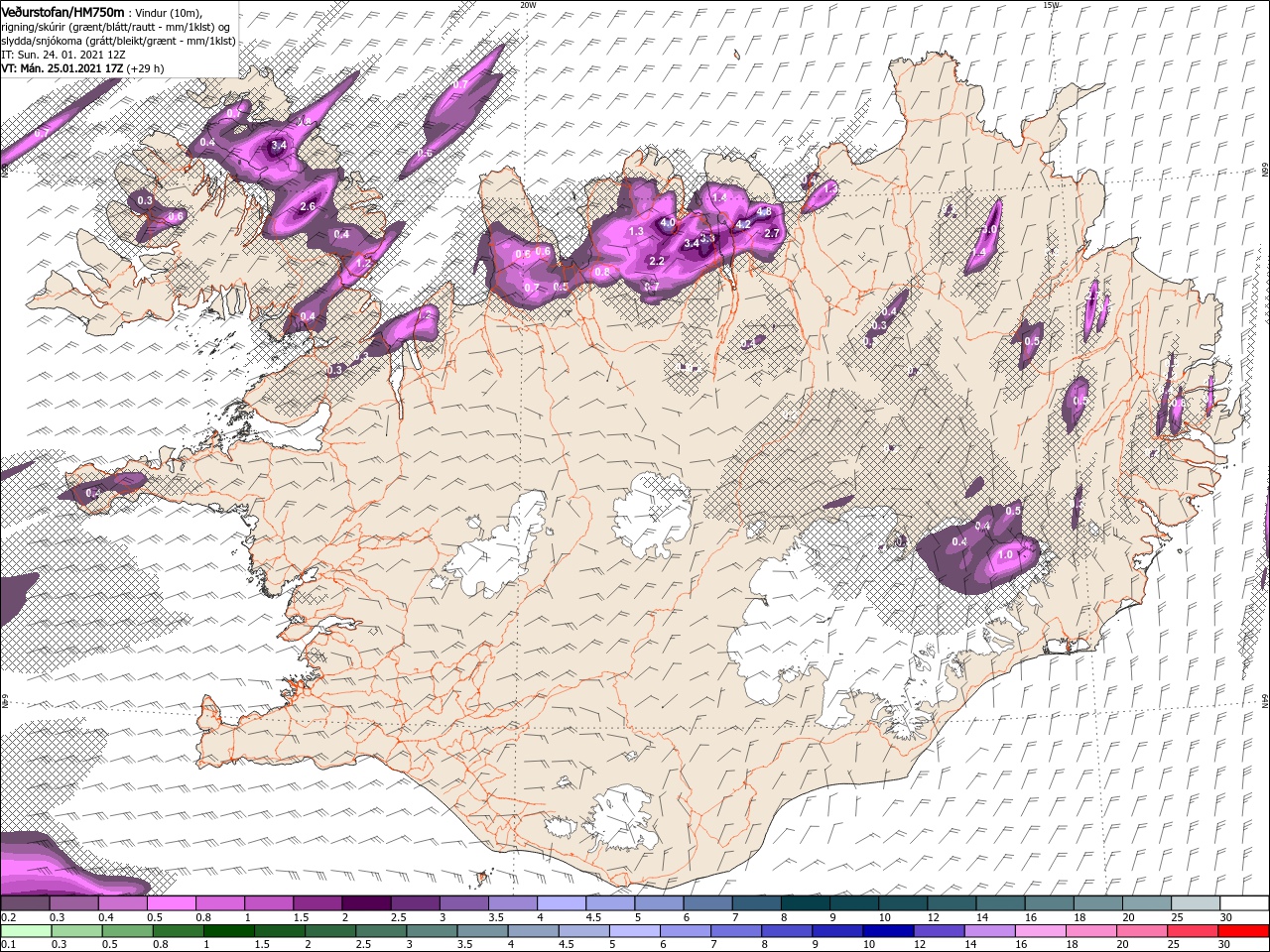Click the light lavender upper swatch starting at 4
This screenshot has height=952, width=1270.
point(562,903)
